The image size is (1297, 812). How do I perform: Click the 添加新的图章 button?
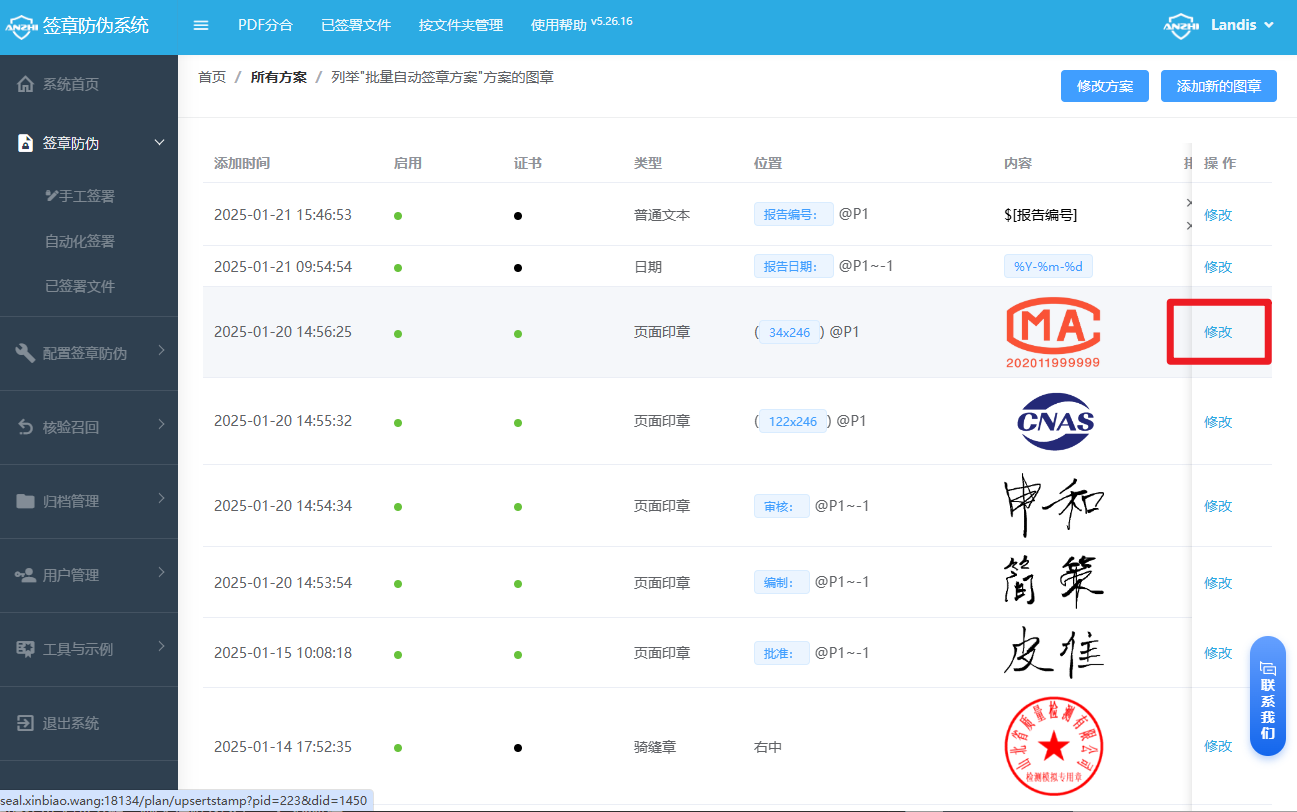pyautogui.click(x=1218, y=86)
